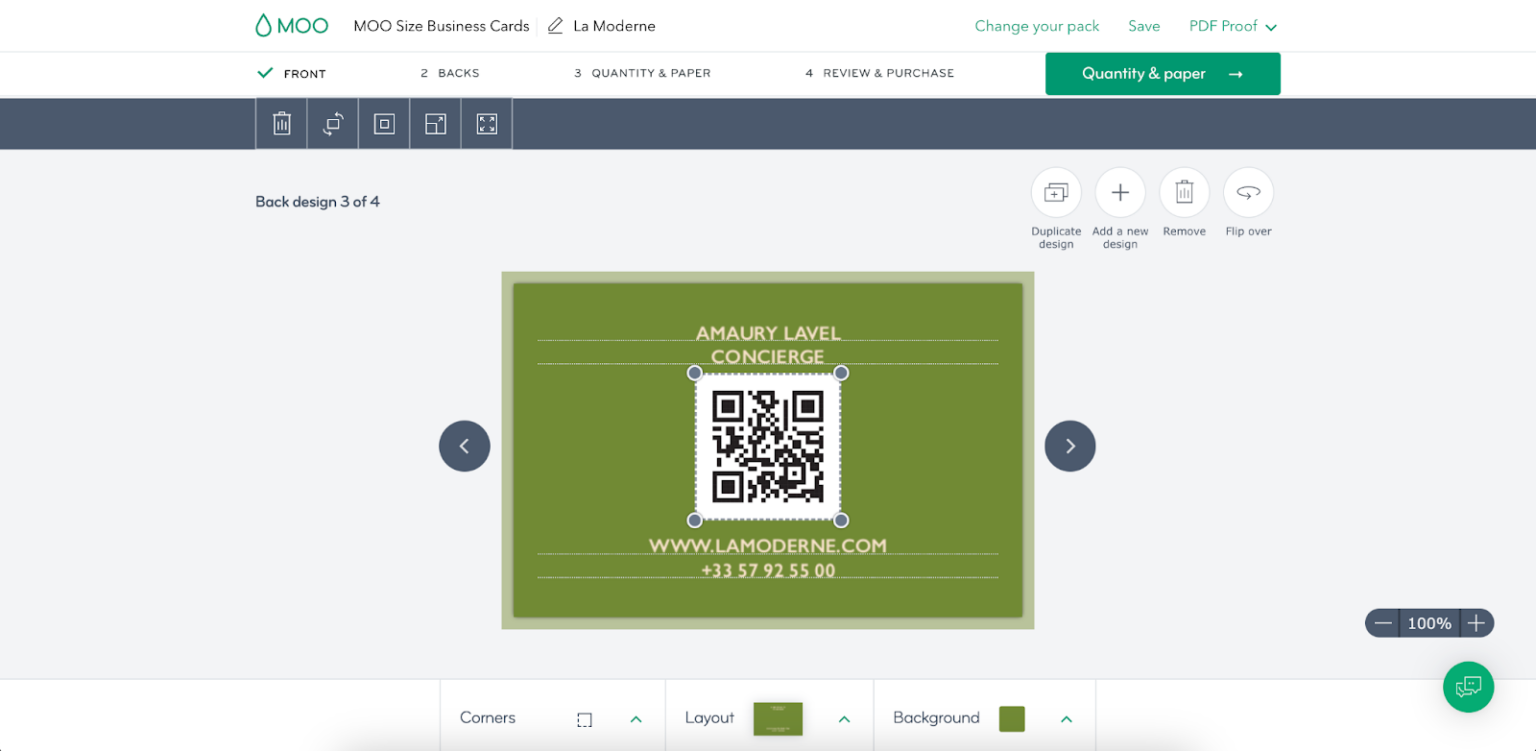Go to the Backs step
Screen dimensions: 1536x751
tap(450, 73)
